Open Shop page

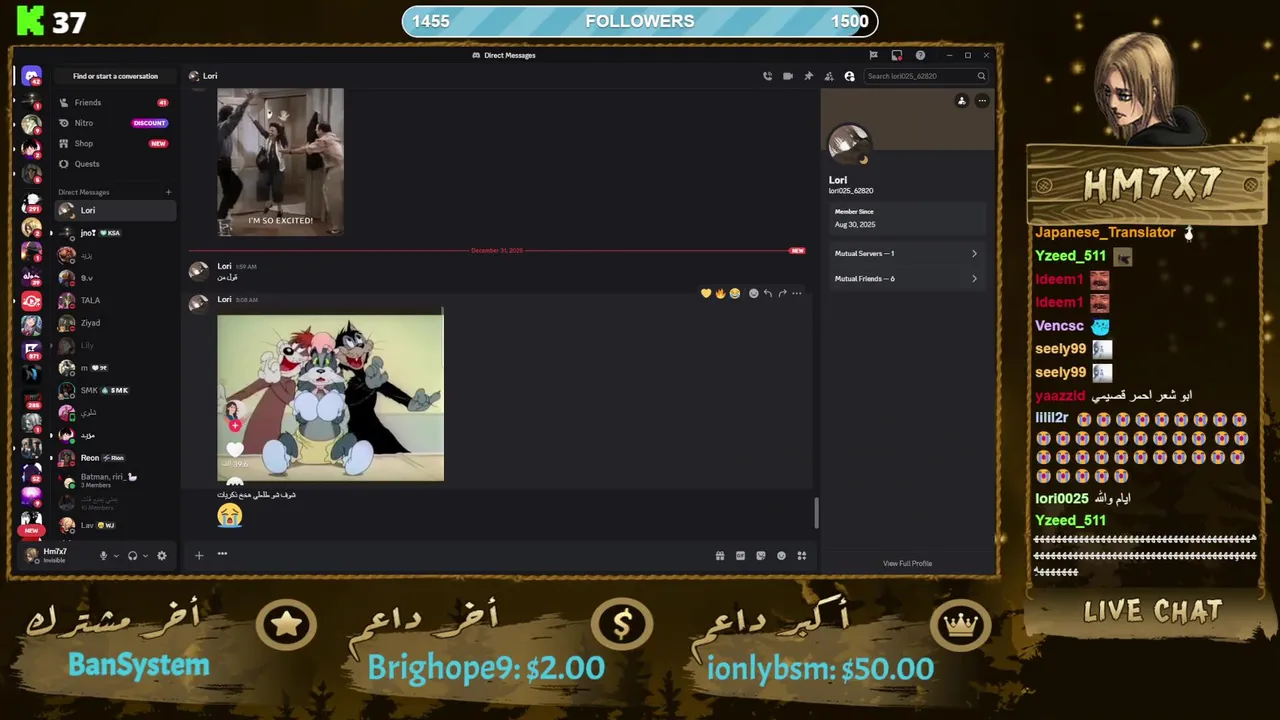[114, 143]
